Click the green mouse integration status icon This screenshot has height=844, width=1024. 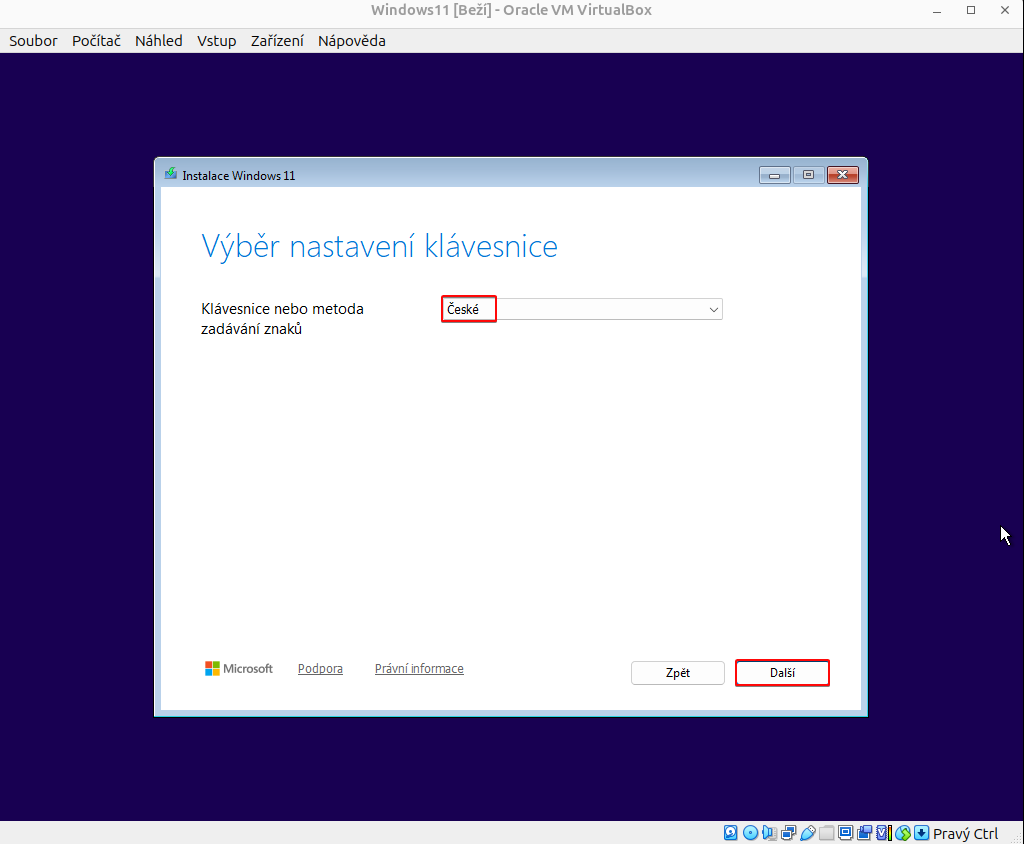(903, 833)
